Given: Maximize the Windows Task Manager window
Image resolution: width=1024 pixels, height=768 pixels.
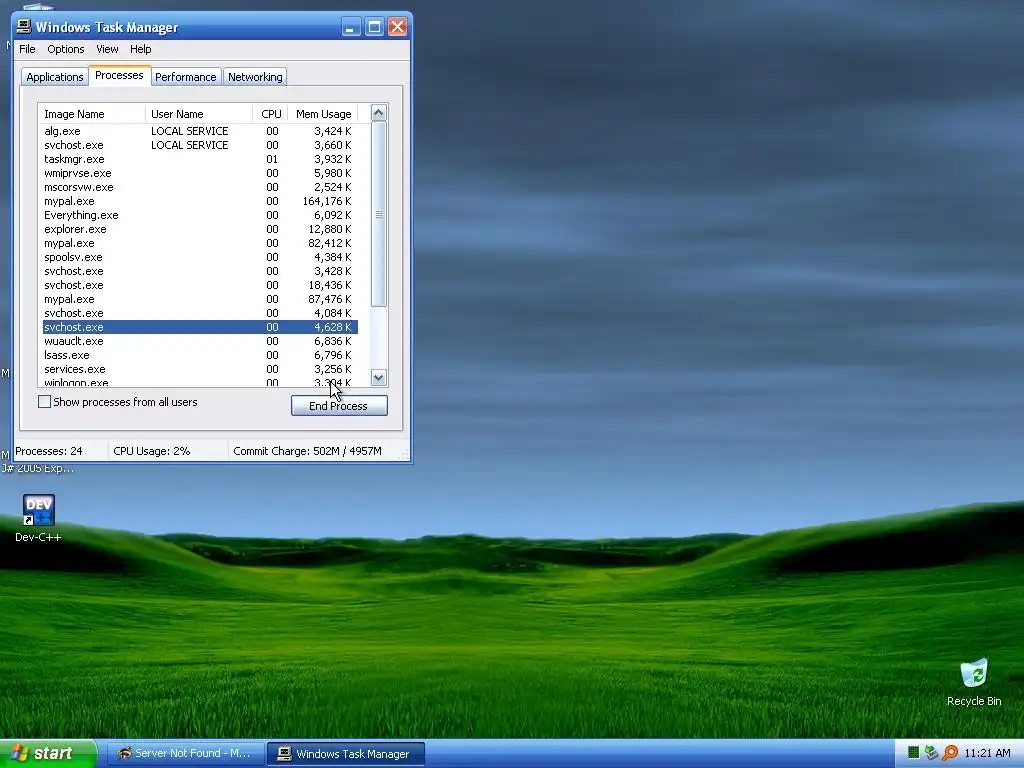Looking at the screenshot, I should coord(374,27).
